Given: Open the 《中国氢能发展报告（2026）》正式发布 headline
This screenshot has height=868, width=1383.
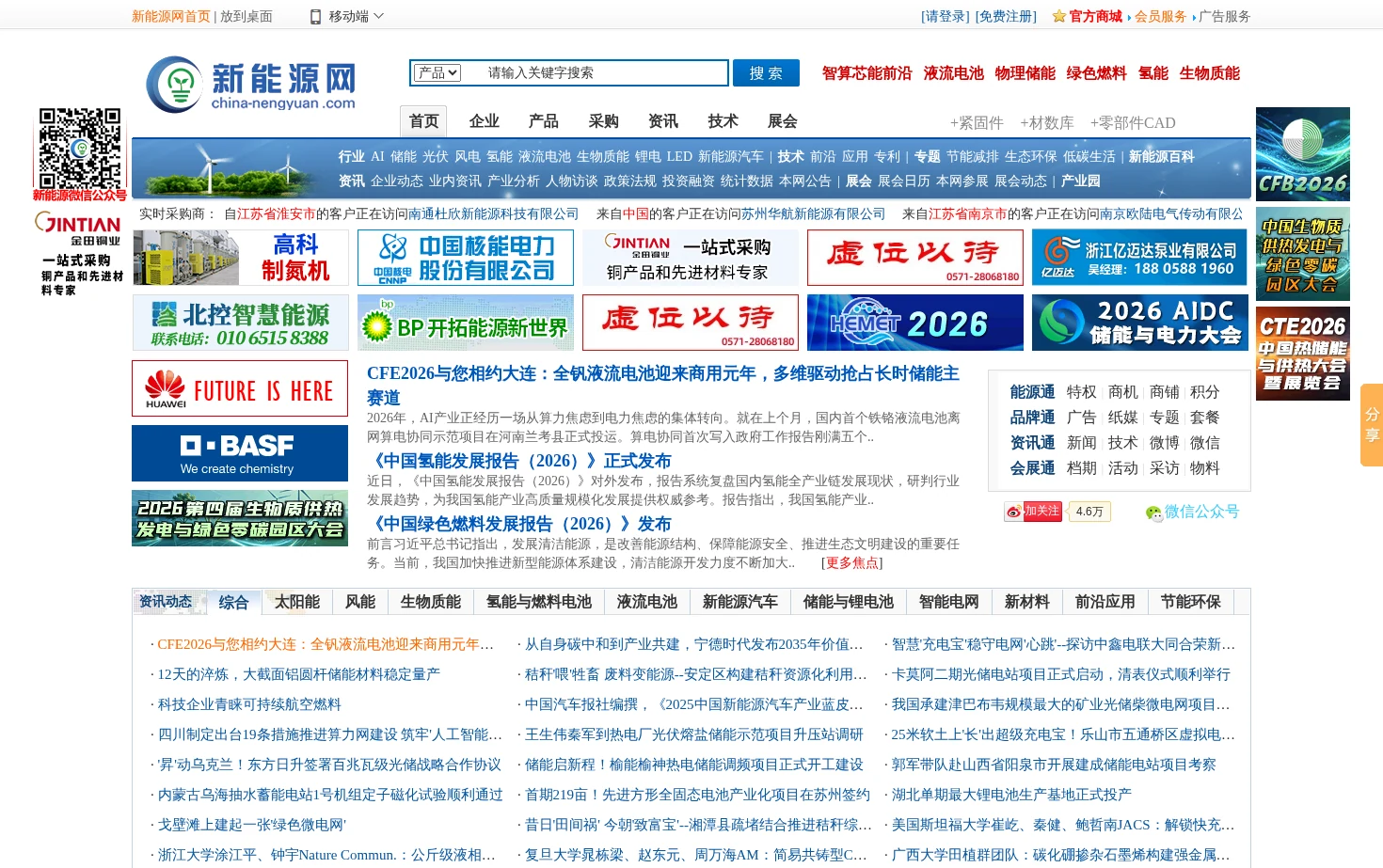Looking at the screenshot, I should (x=519, y=461).
